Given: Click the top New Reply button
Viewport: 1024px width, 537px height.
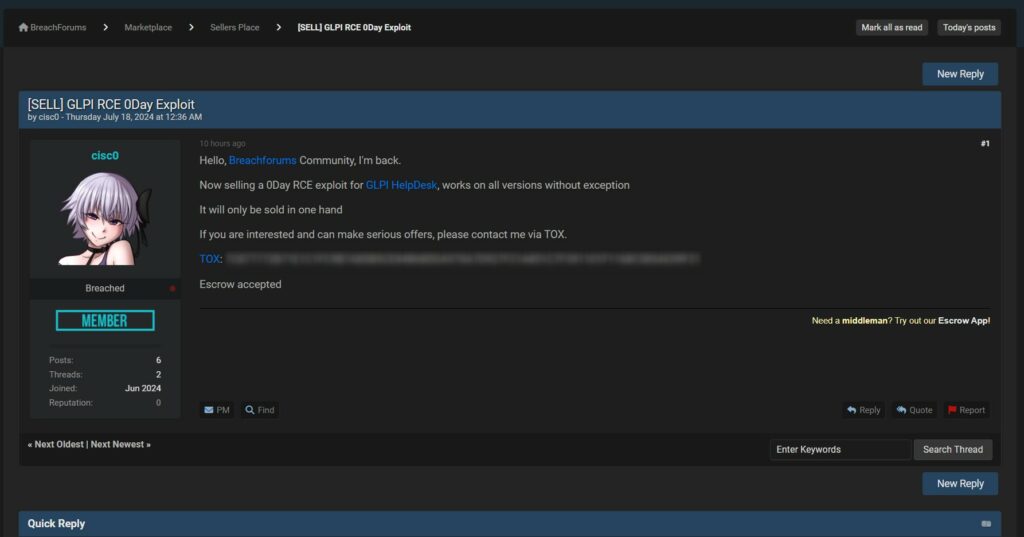Looking at the screenshot, I should click(959, 74).
